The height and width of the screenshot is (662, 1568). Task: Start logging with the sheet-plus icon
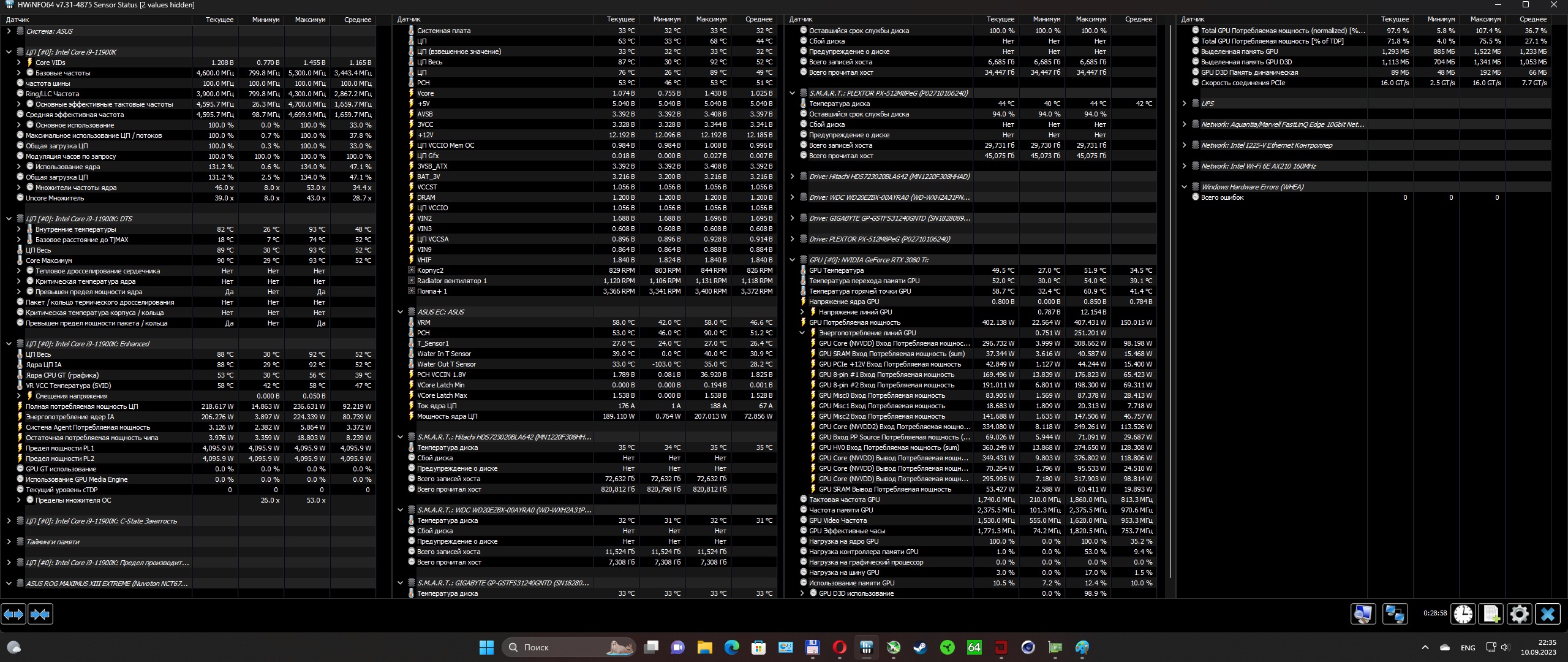click(1491, 614)
